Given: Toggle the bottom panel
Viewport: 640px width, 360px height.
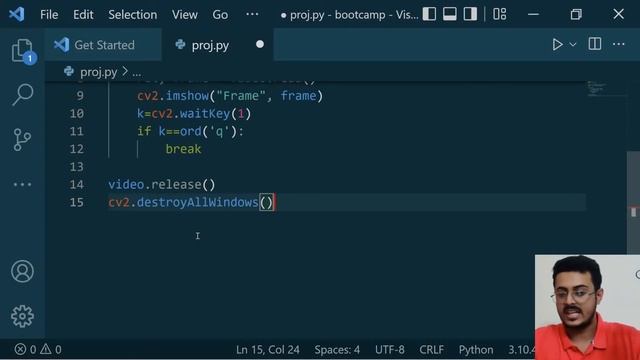Looking at the screenshot, I should pos(450,14).
